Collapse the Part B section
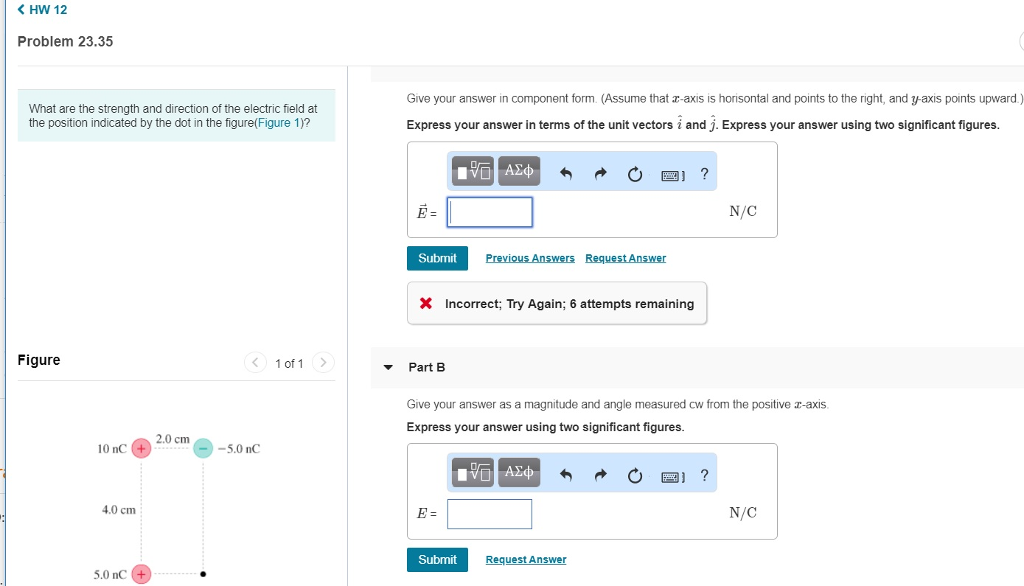 click(389, 367)
